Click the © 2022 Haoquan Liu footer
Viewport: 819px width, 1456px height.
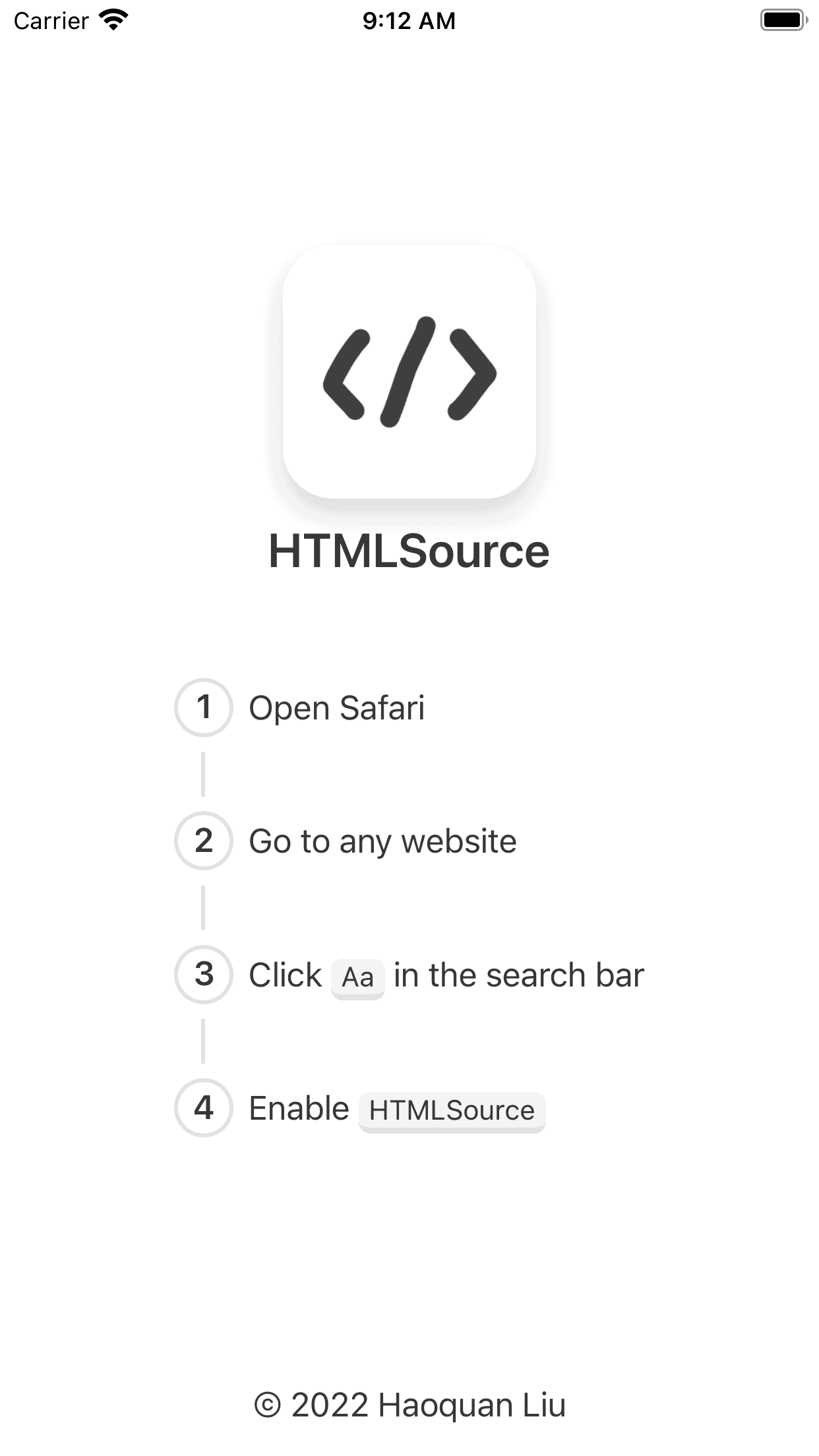(409, 1405)
